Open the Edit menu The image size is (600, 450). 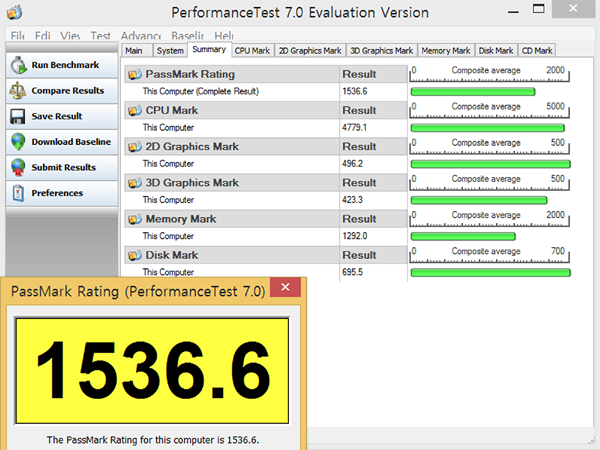[42, 36]
